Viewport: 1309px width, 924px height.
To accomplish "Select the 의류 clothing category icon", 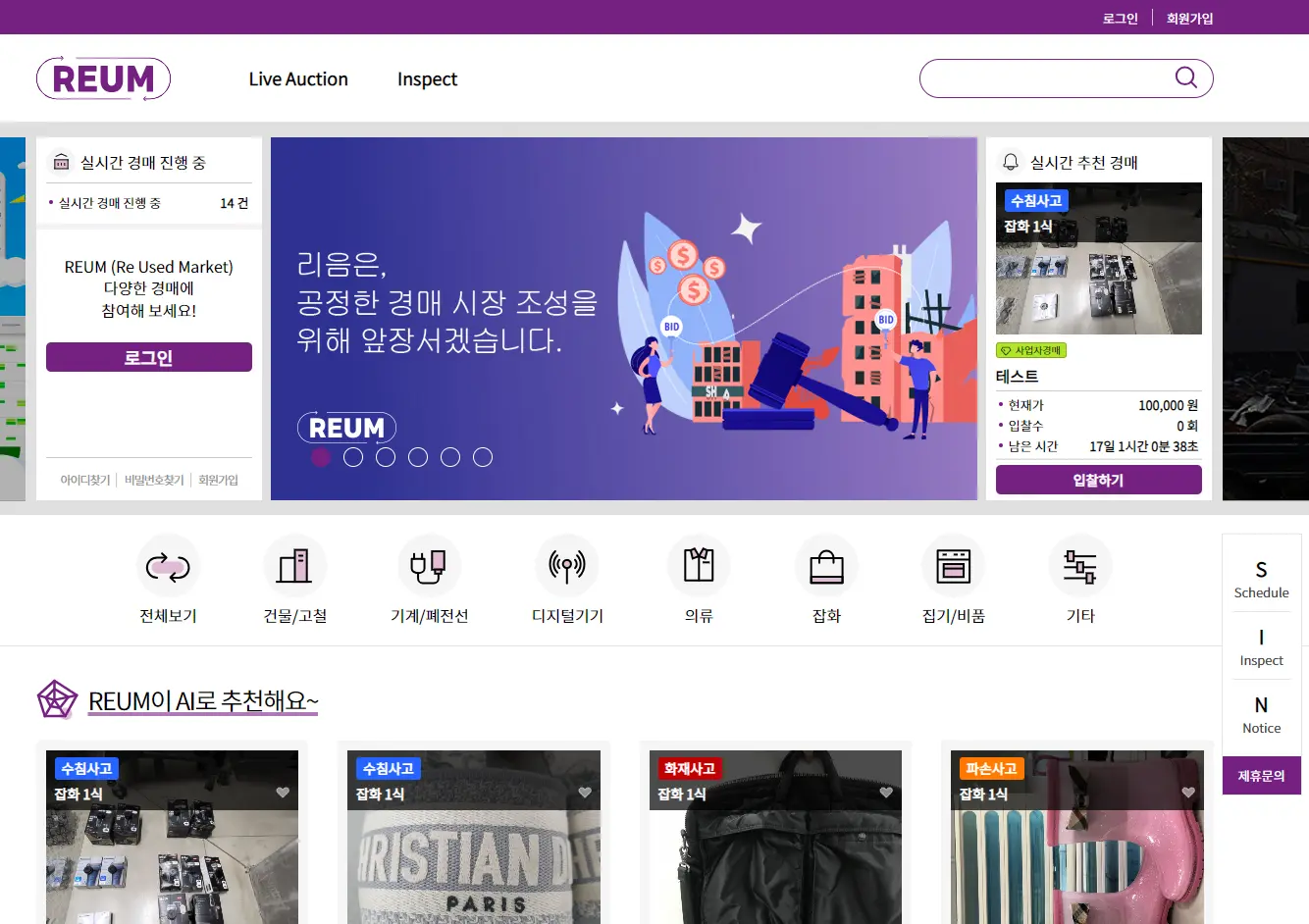I will (x=698, y=567).
